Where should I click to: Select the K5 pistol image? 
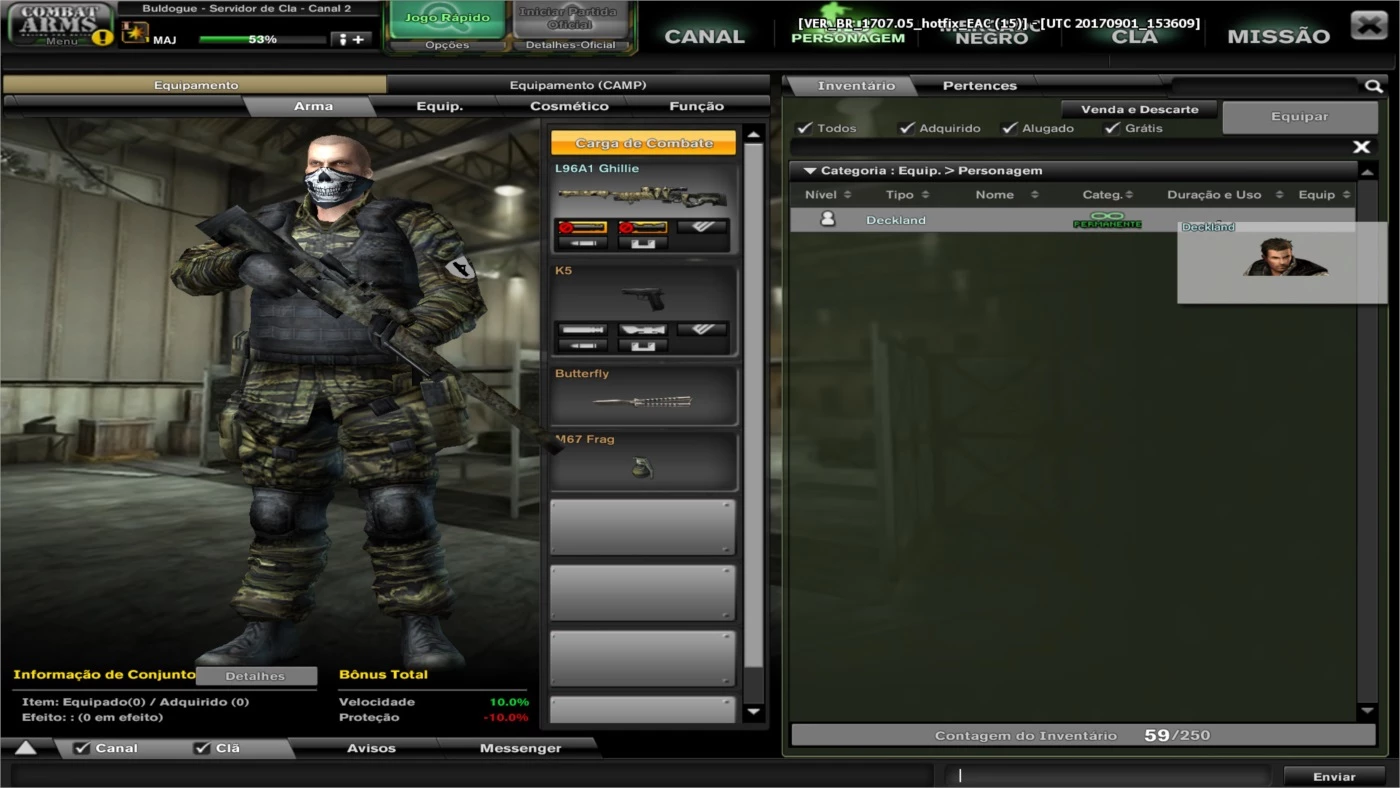tap(643, 297)
